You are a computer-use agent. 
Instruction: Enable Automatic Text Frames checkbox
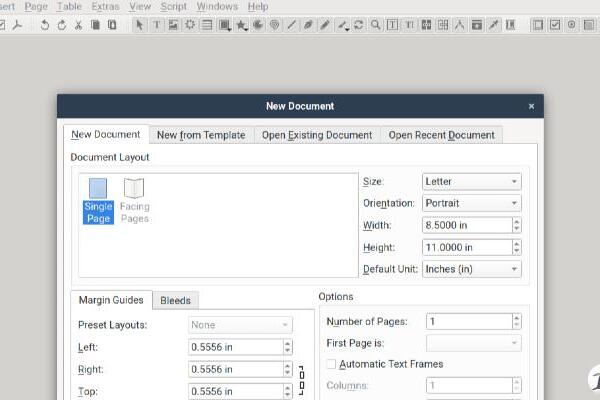(333, 364)
